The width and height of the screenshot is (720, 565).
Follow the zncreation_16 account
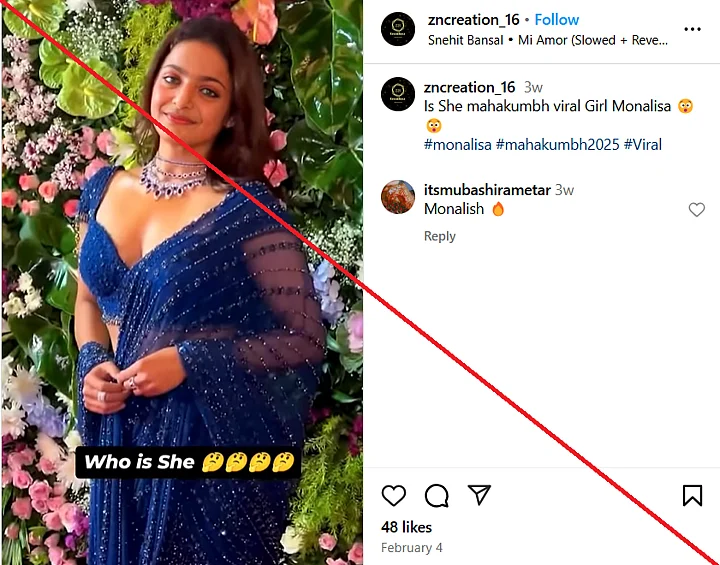click(x=557, y=19)
